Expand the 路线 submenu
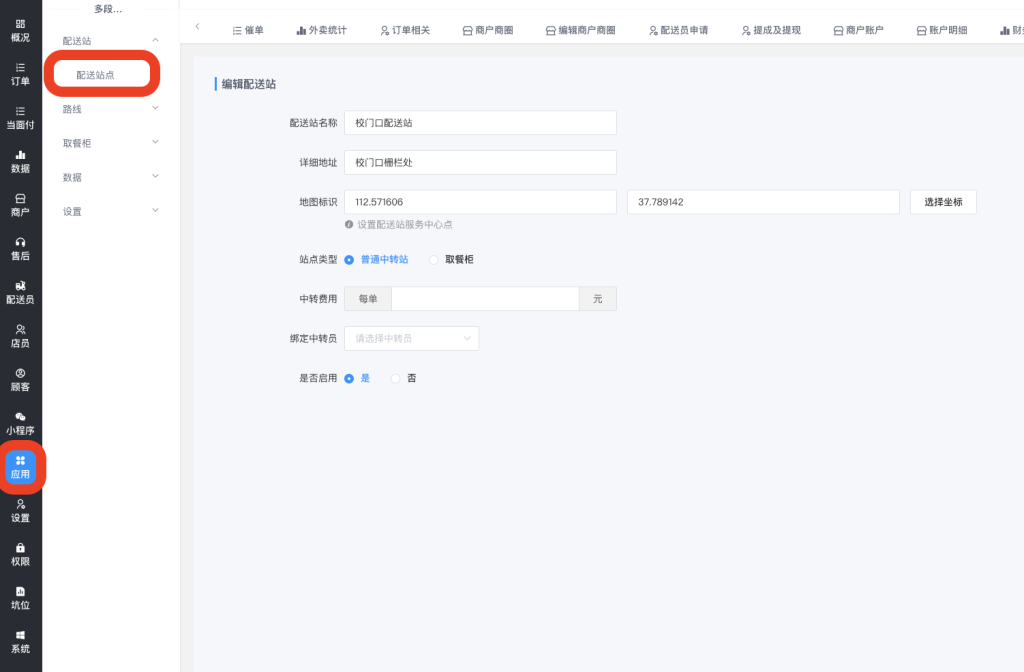1024x672 pixels. [x=110, y=109]
